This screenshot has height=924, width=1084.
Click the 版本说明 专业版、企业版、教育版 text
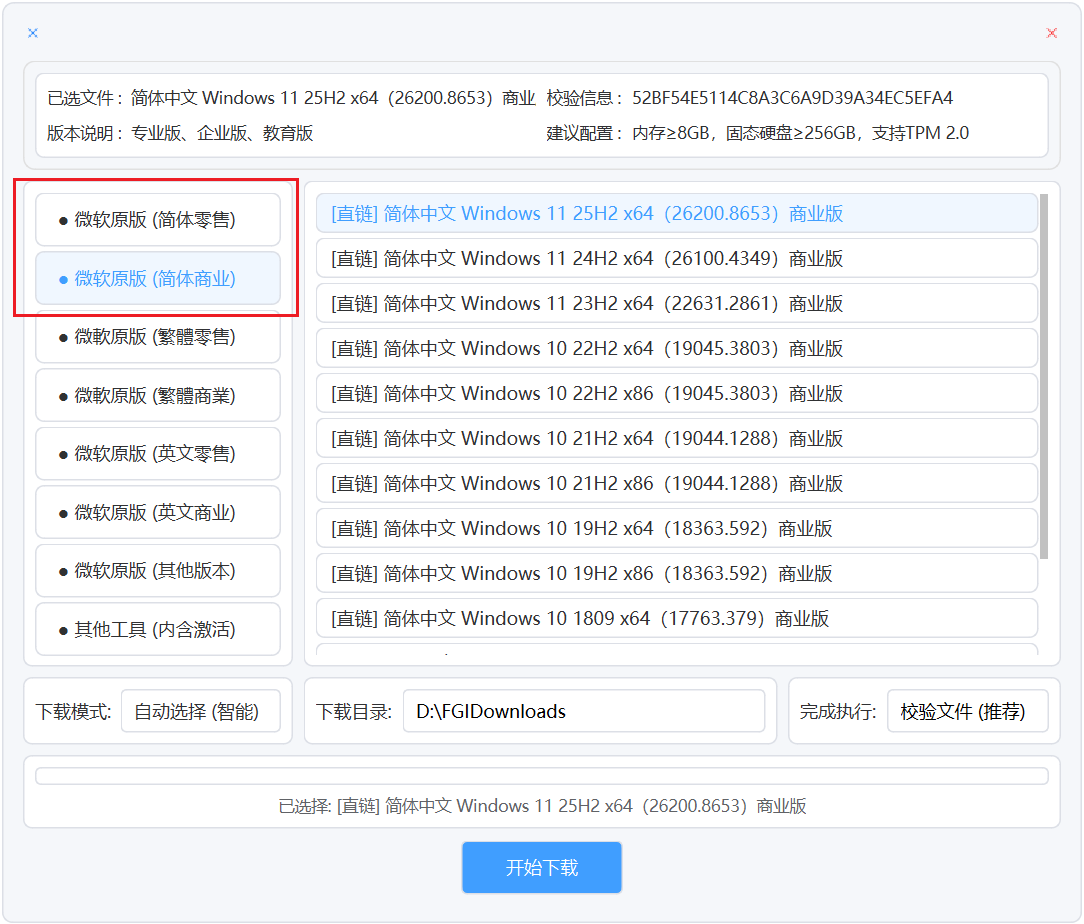(x=180, y=133)
